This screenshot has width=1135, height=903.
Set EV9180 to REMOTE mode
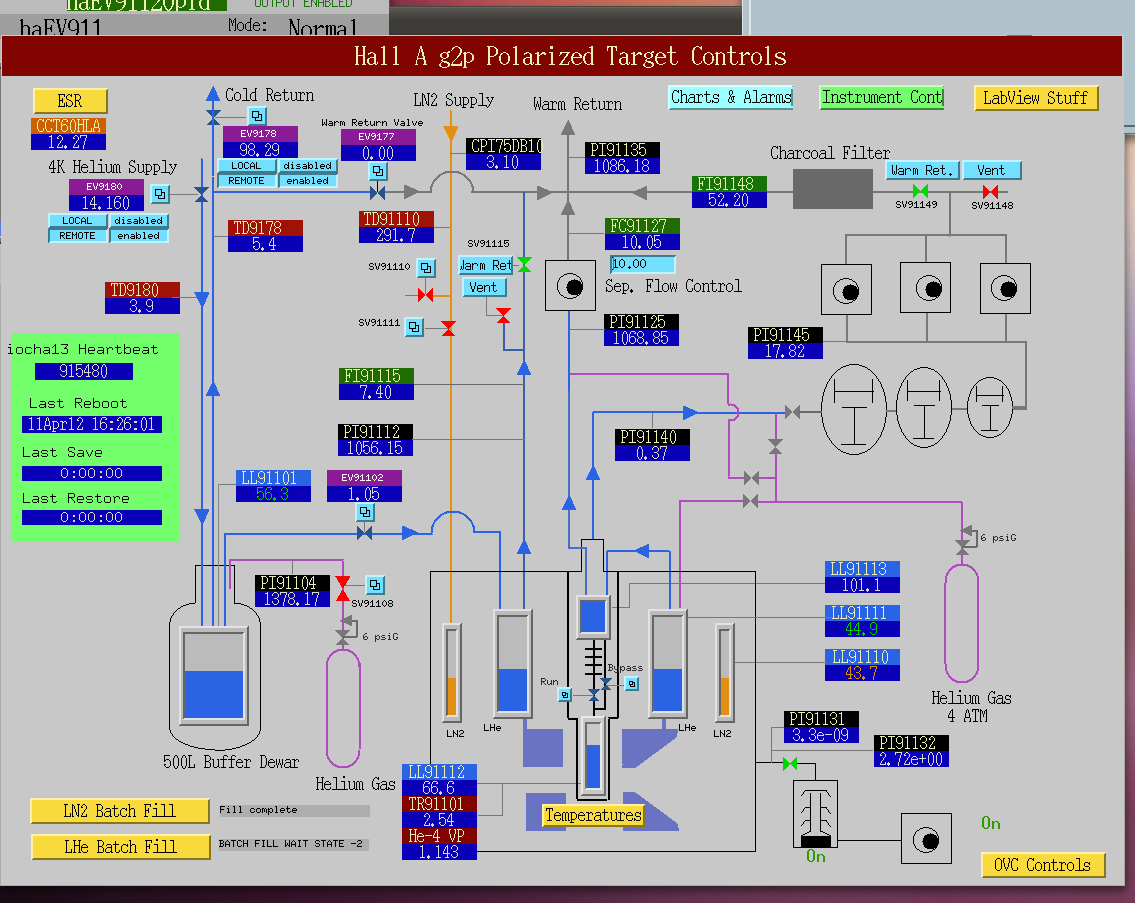[x=77, y=235]
